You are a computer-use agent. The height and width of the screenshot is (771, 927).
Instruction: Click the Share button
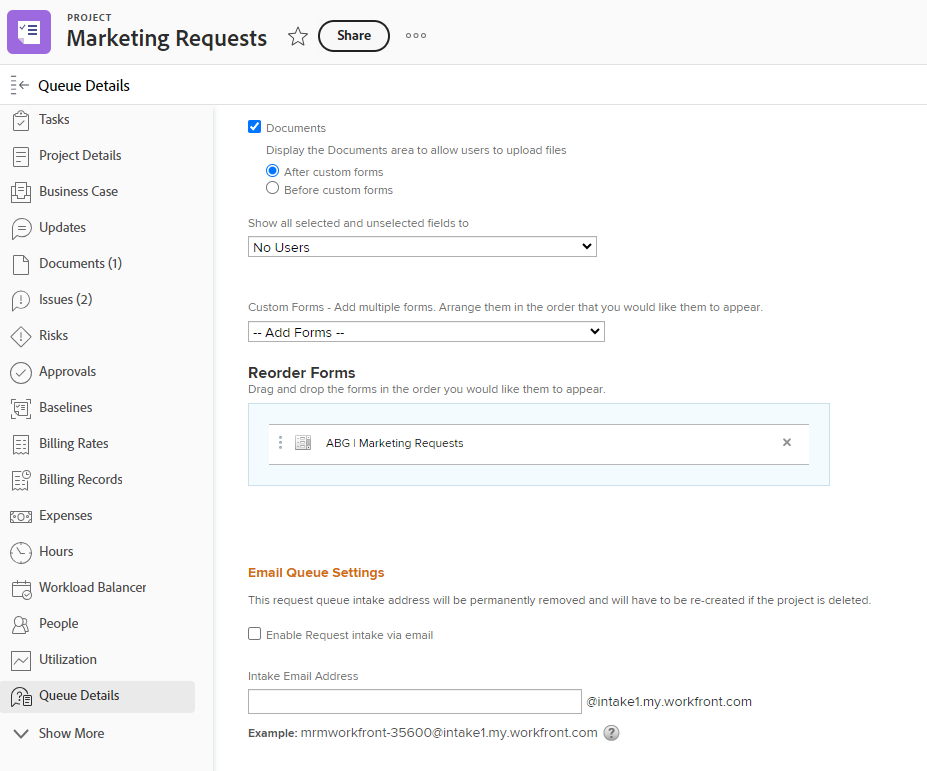point(353,35)
